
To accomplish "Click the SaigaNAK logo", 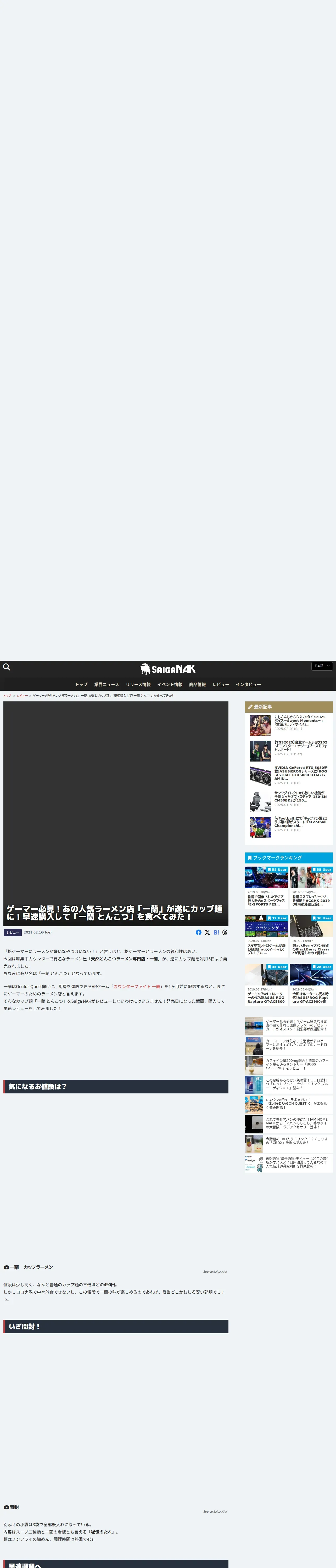I will pos(168,669).
